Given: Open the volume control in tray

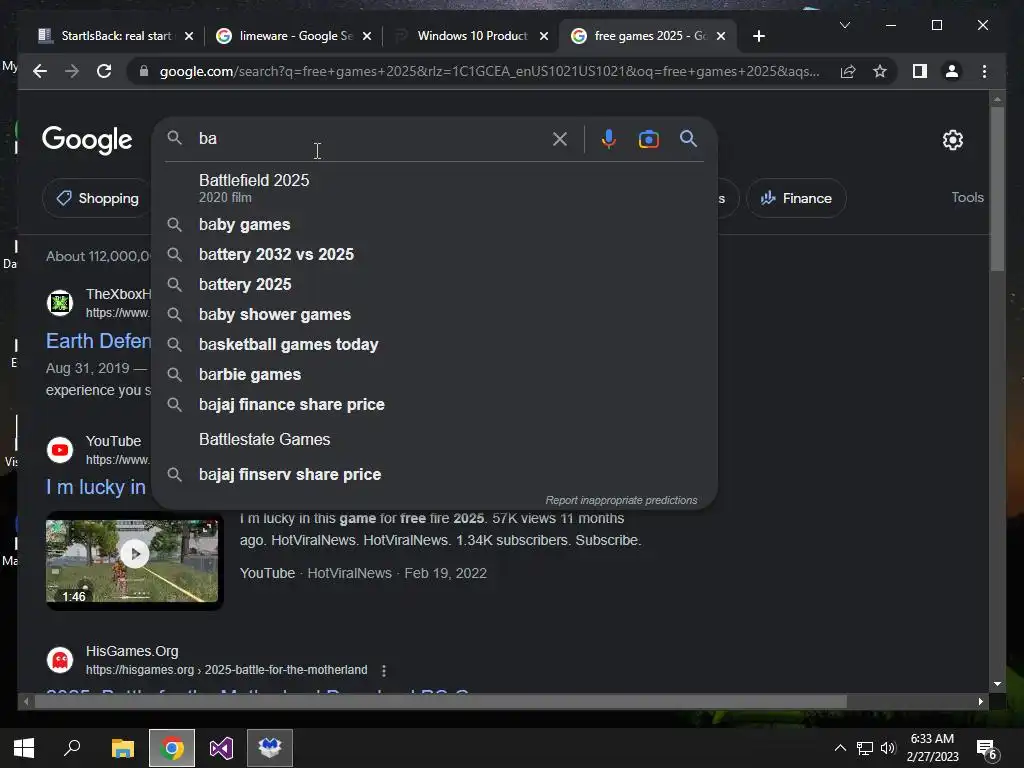Looking at the screenshot, I should (888, 748).
